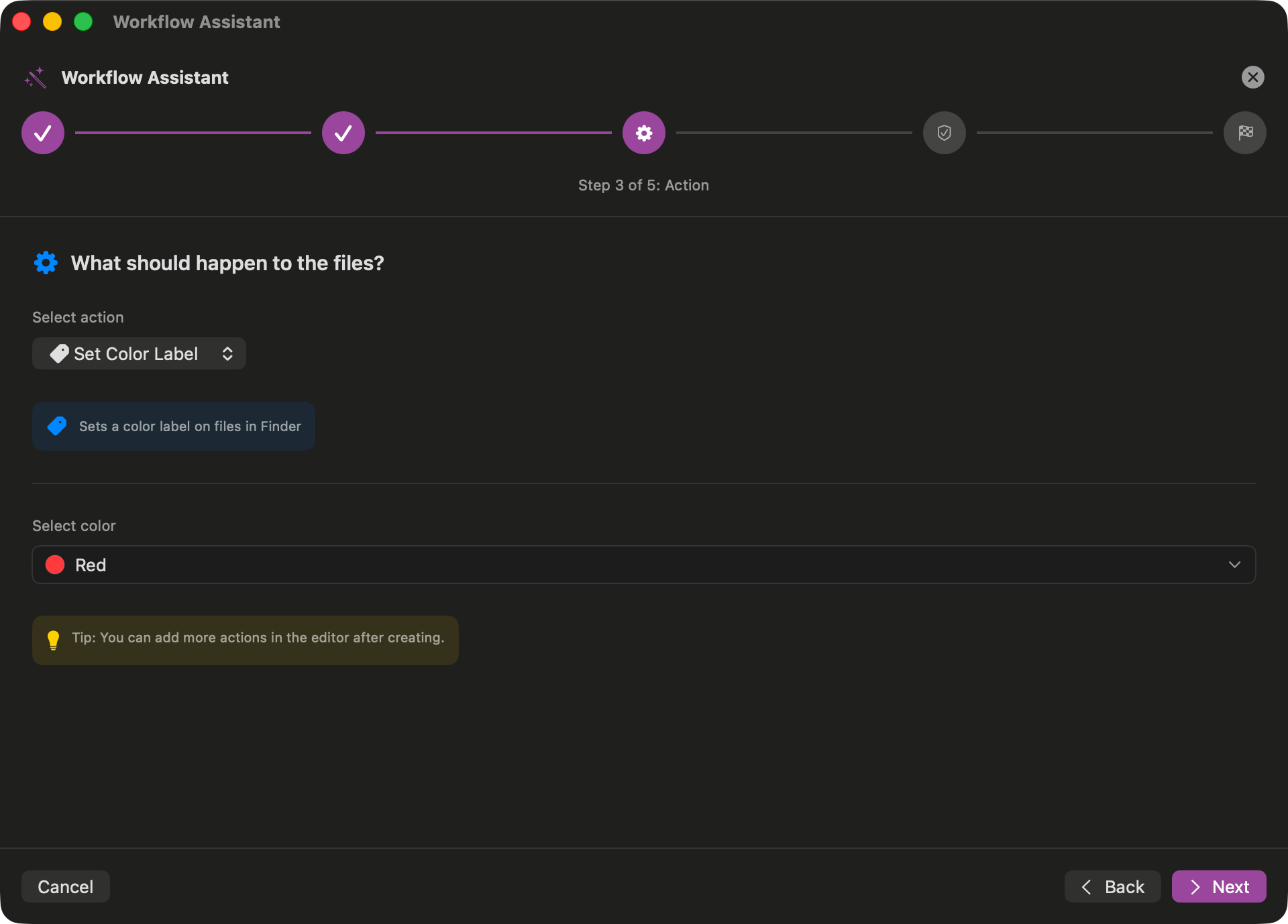
Task: Click the second completed step checkmark circle
Action: pyautogui.click(x=343, y=133)
